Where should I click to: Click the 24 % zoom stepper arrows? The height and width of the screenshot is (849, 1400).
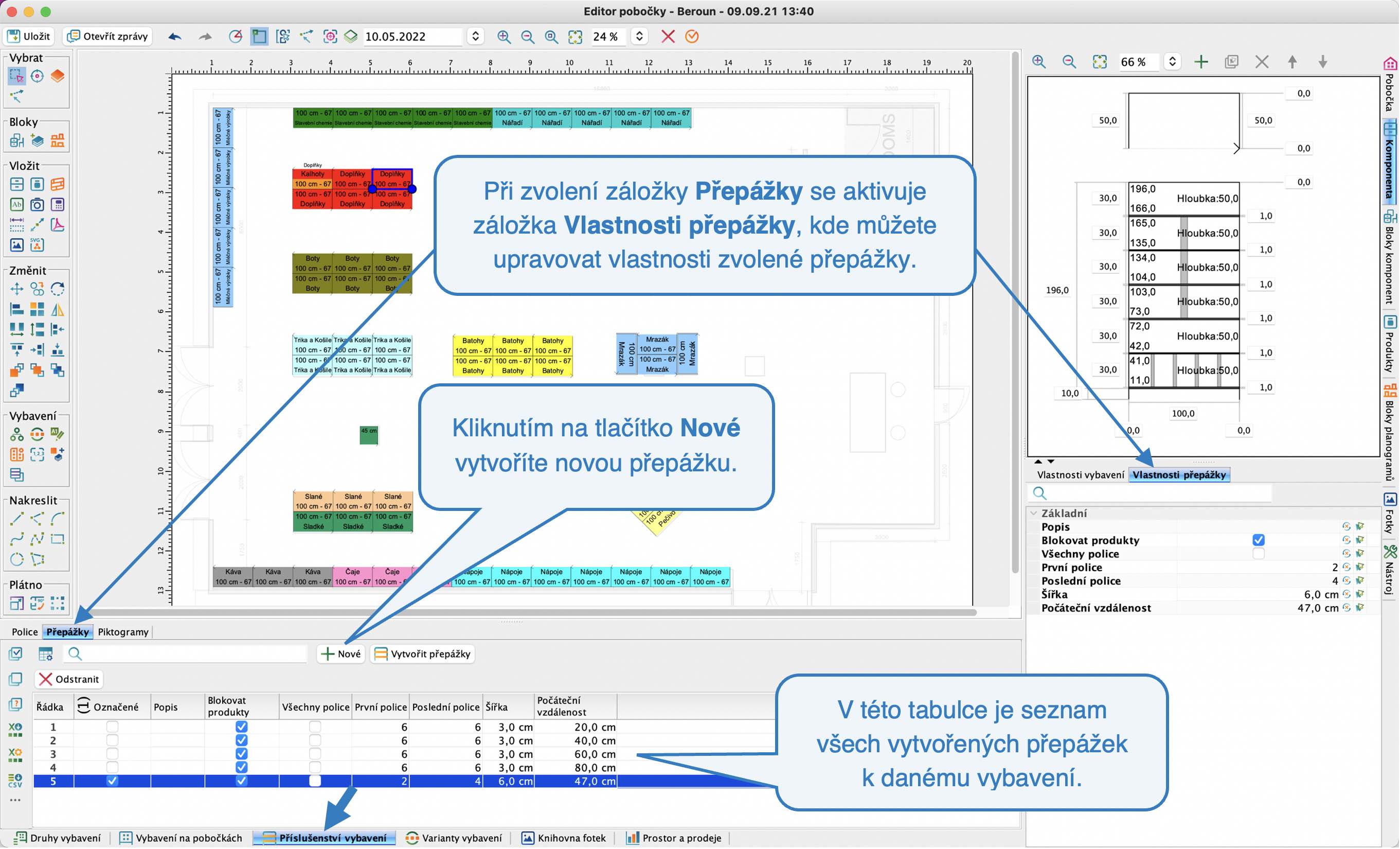click(639, 37)
